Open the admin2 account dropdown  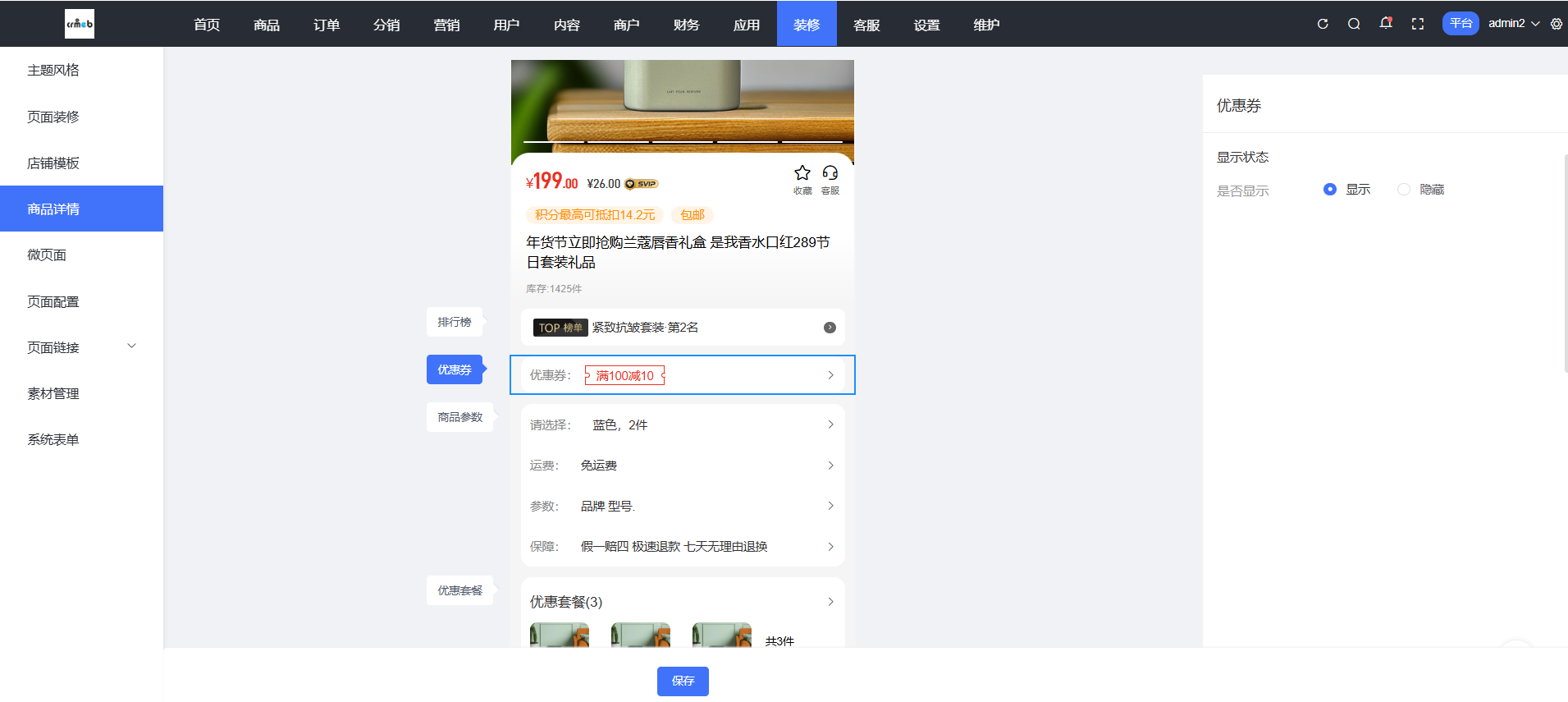(1514, 24)
